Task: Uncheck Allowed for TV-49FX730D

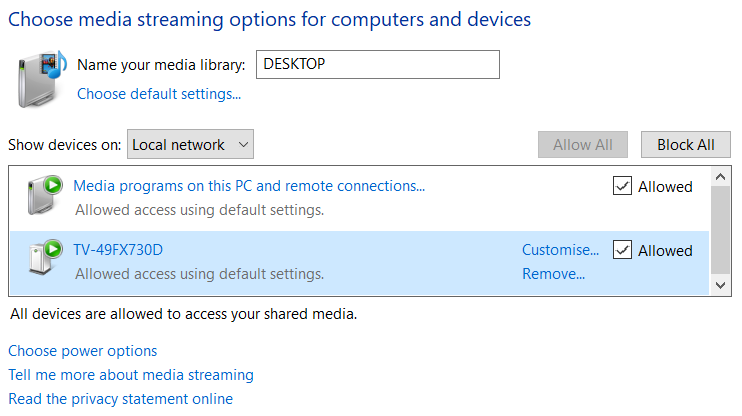Action: tap(622, 250)
